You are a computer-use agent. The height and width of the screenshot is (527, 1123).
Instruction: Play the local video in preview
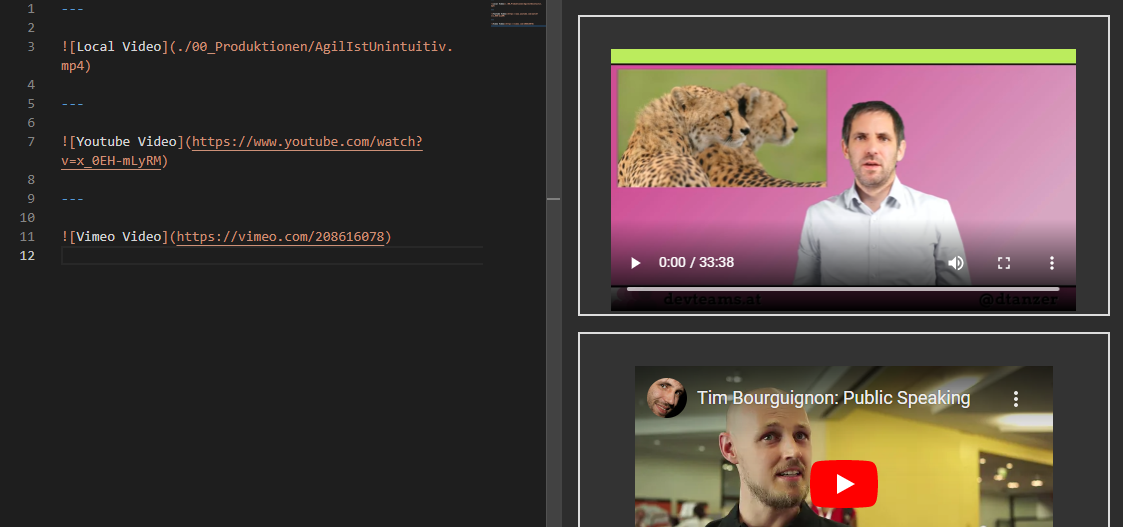[x=635, y=263]
